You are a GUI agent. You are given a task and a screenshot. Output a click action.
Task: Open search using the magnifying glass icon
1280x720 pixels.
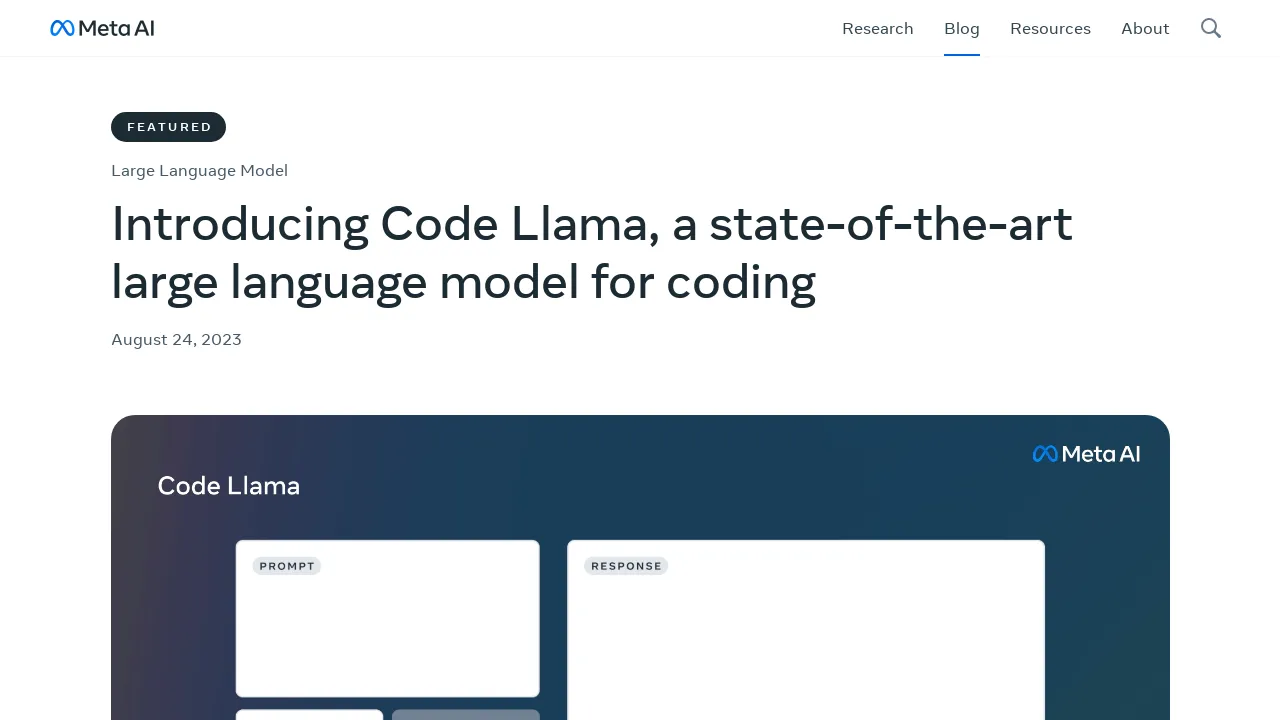click(x=1210, y=28)
